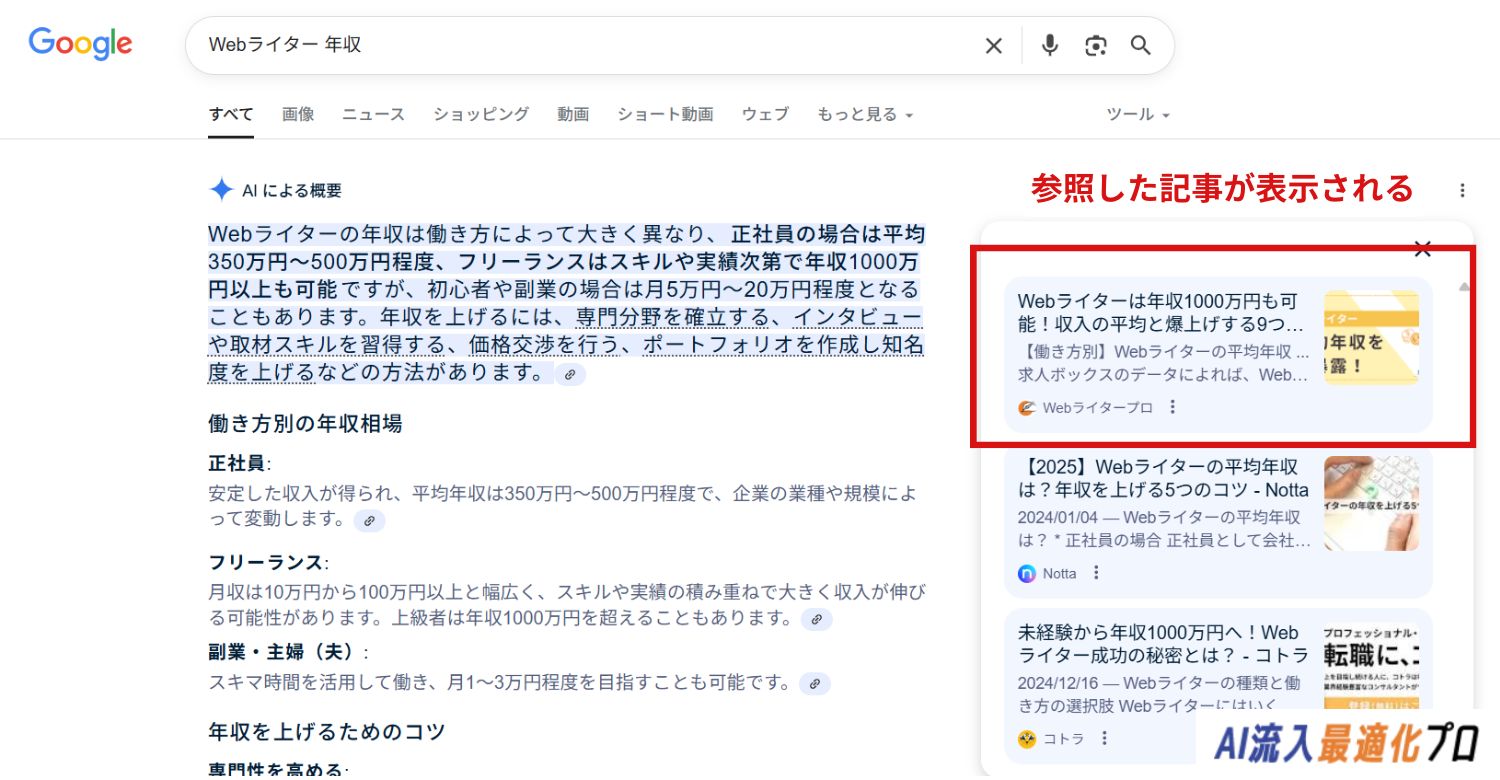1500x780 pixels.
Task: Start voice search with microphone icon
Action: click(x=1049, y=46)
